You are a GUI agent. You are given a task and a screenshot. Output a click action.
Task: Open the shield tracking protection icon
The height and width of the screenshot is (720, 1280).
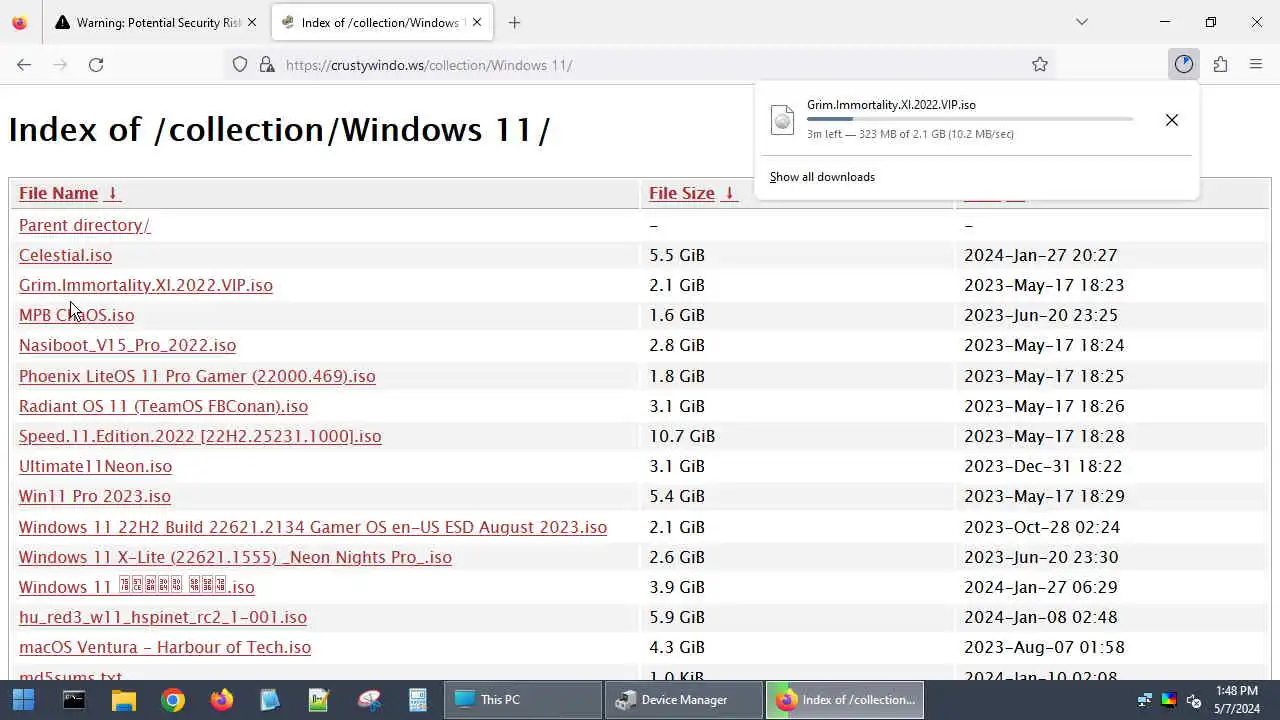[240, 64]
